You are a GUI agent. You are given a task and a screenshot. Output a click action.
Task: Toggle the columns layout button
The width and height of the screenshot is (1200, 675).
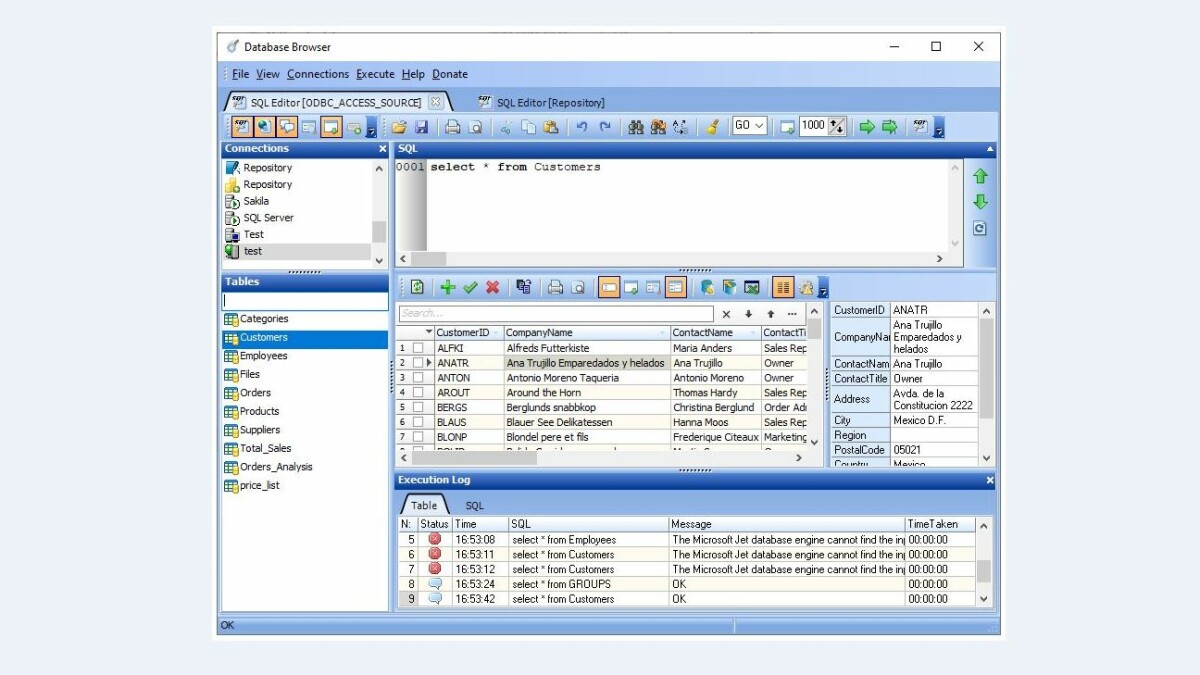(x=783, y=287)
